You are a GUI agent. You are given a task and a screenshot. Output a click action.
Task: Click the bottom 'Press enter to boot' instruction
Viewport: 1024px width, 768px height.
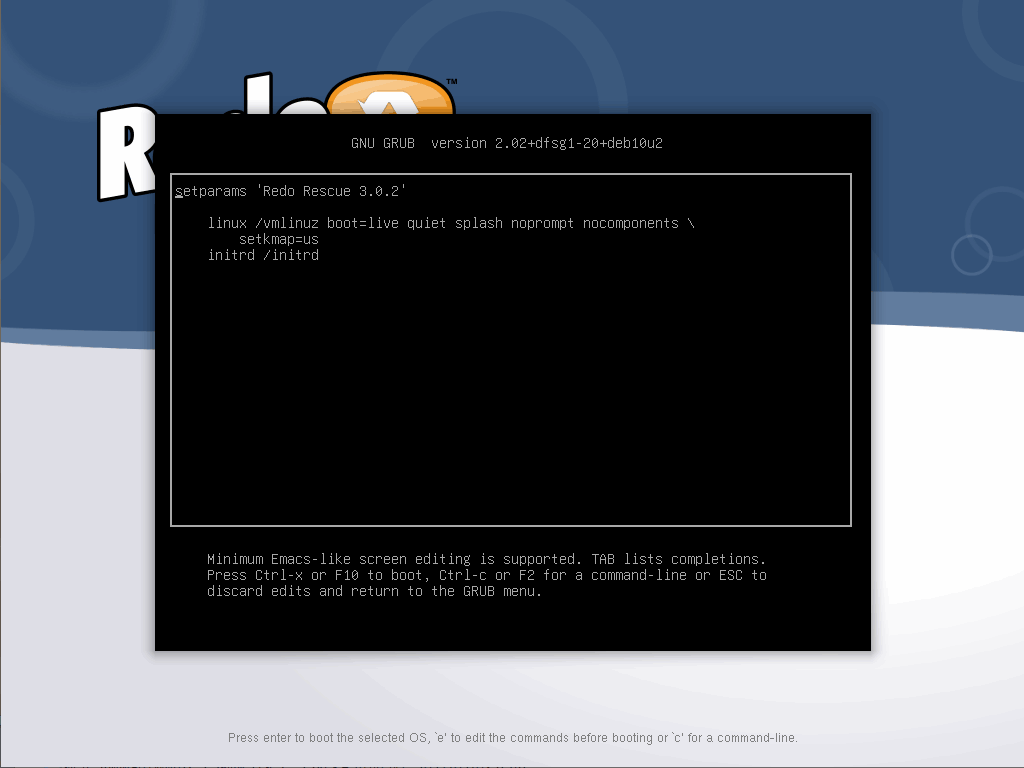tap(513, 737)
